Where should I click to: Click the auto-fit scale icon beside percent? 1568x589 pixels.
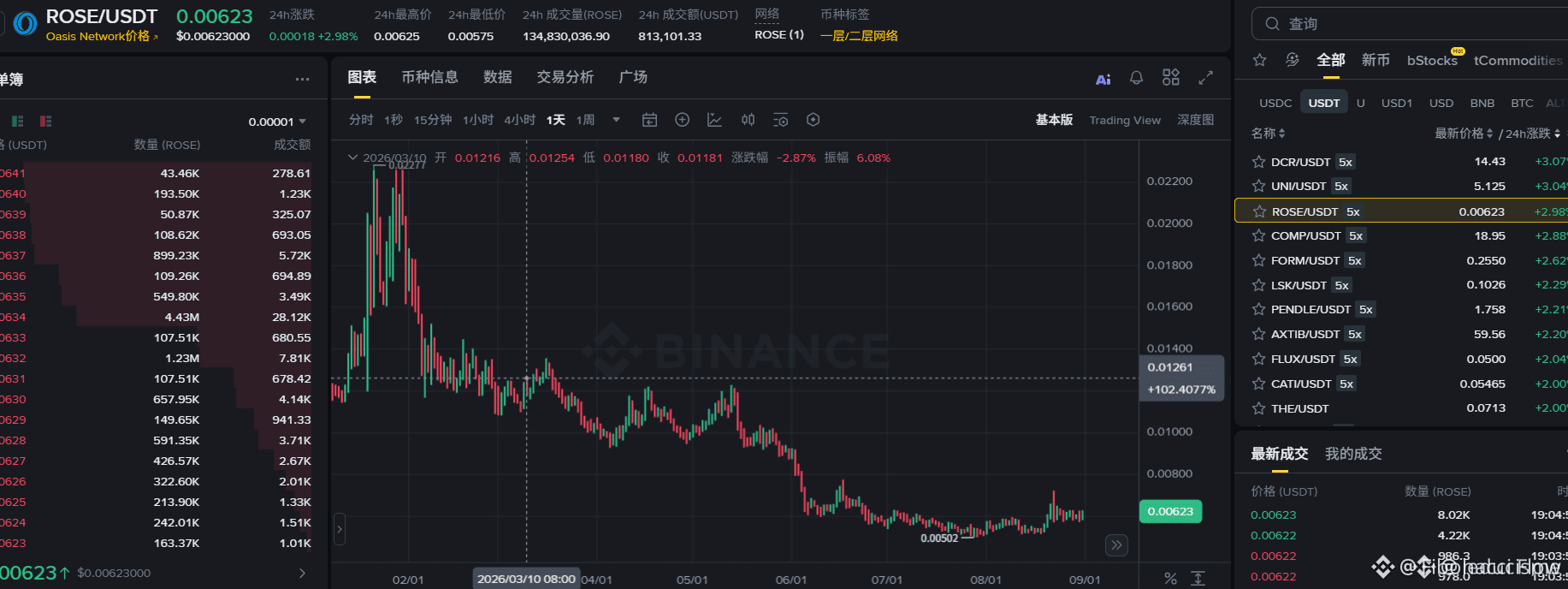tap(1198, 579)
